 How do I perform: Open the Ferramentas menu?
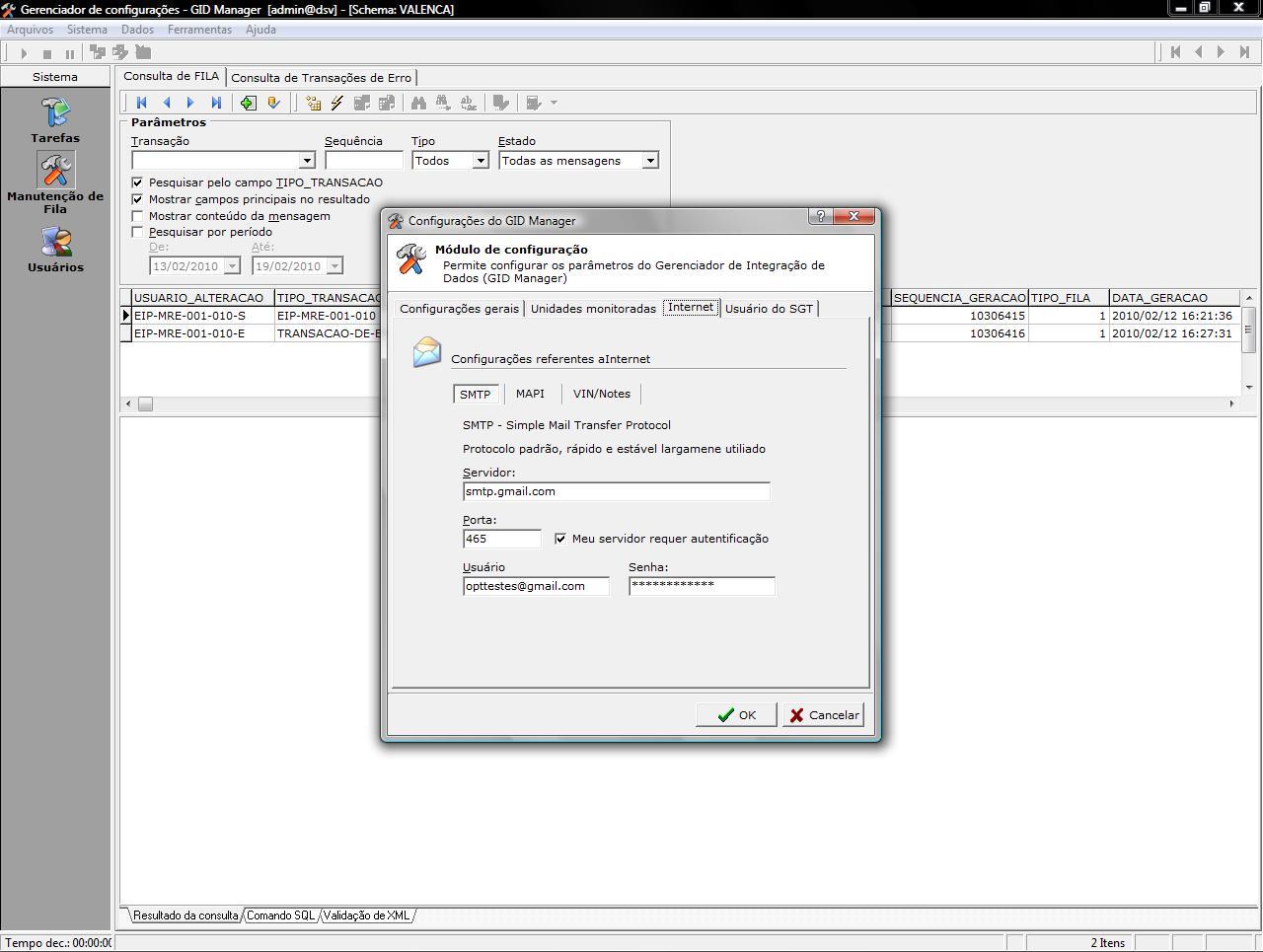pyautogui.click(x=199, y=30)
